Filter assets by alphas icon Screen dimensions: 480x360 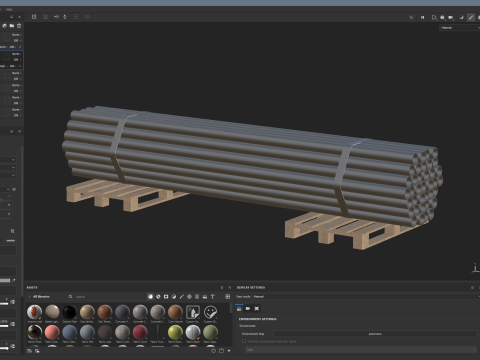point(189,296)
